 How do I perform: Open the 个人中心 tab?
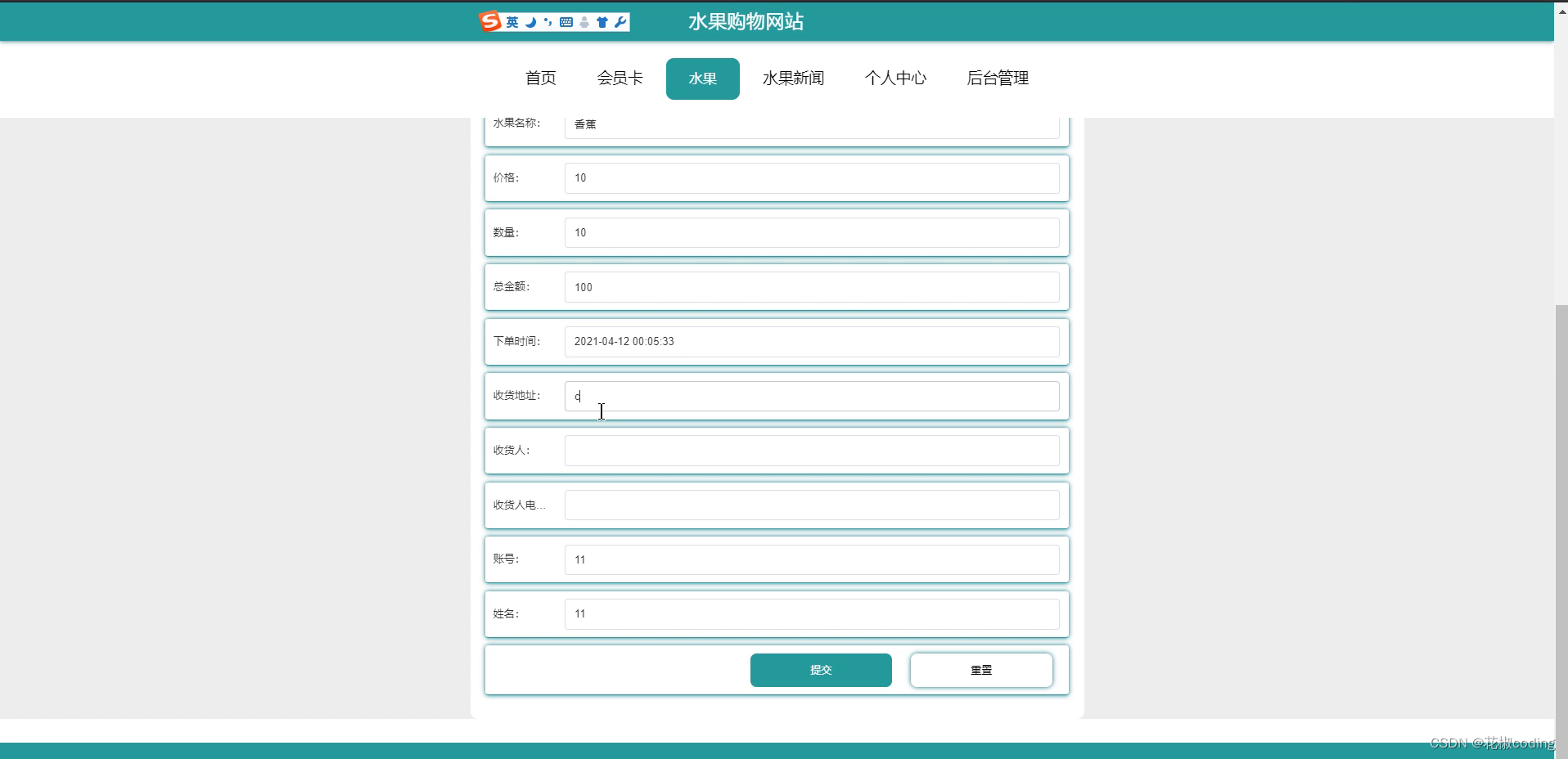(896, 78)
